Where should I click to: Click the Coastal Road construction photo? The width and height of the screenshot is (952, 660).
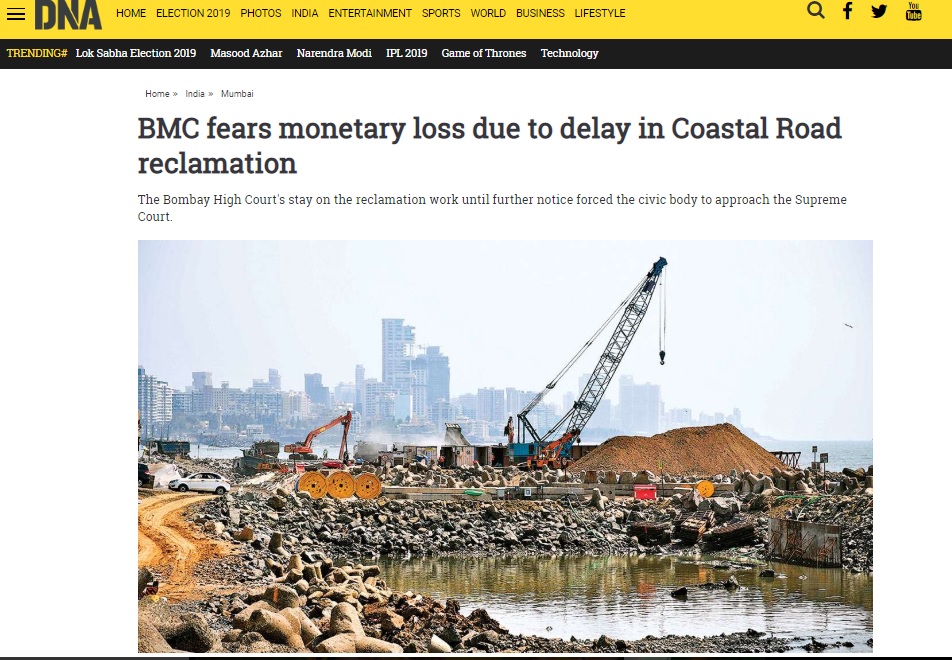click(505, 446)
